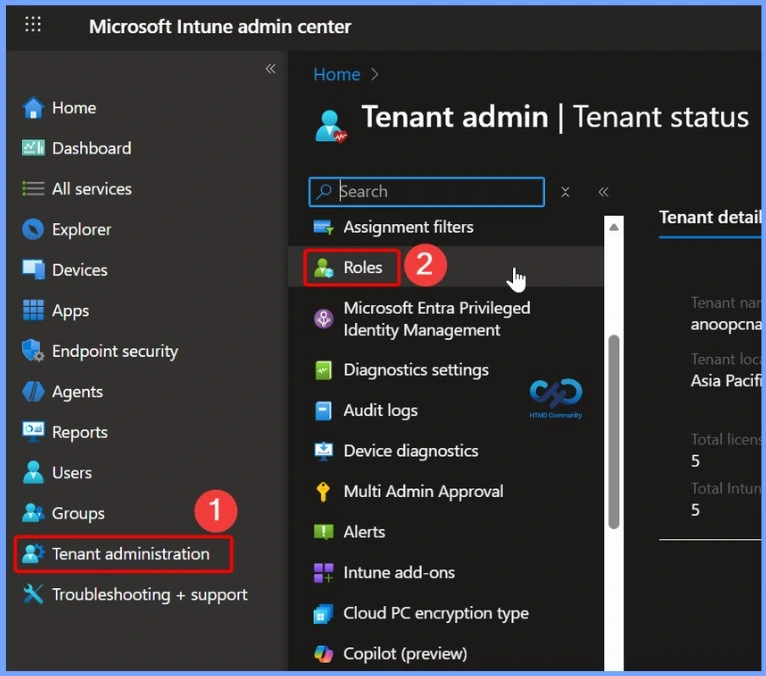Open Explorer from the sidebar
This screenshot has height=676, width=766.
pos(82,229)
